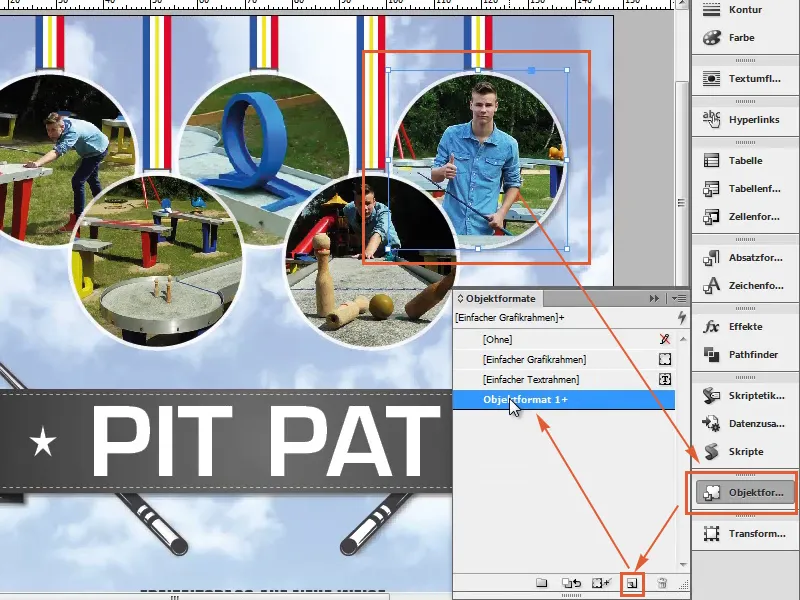Viewport: 800px width, 600px height.
Task: Open the Skripte panel
Action: pos(744,452)
